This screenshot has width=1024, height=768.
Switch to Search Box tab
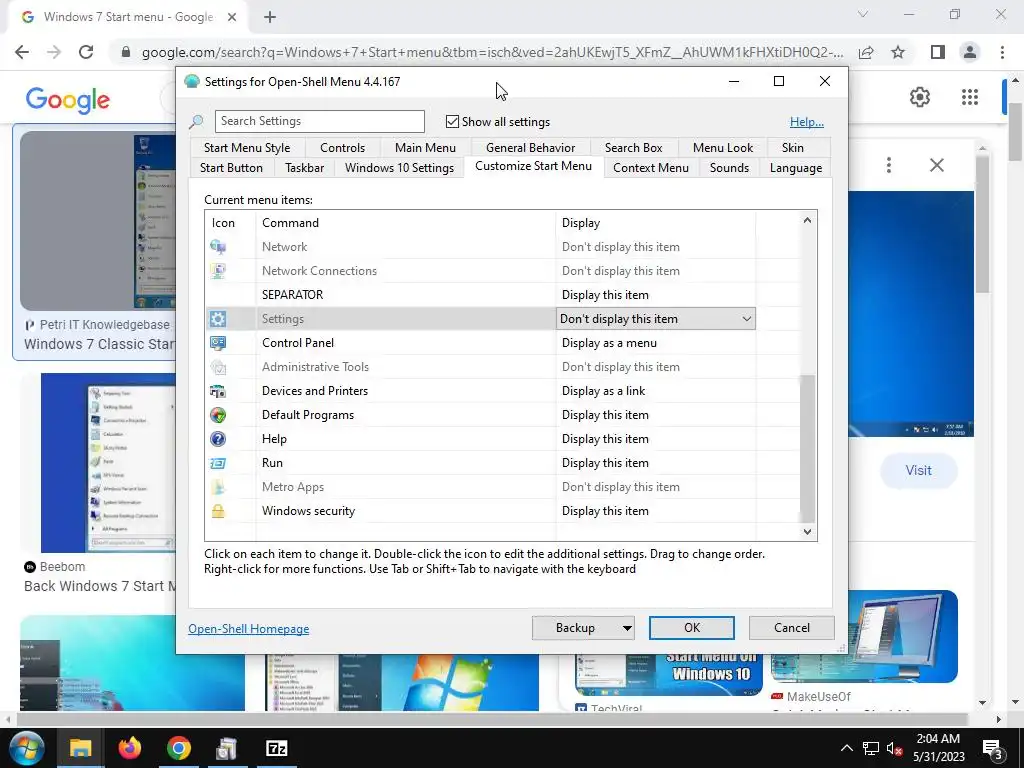pos(633,148)
